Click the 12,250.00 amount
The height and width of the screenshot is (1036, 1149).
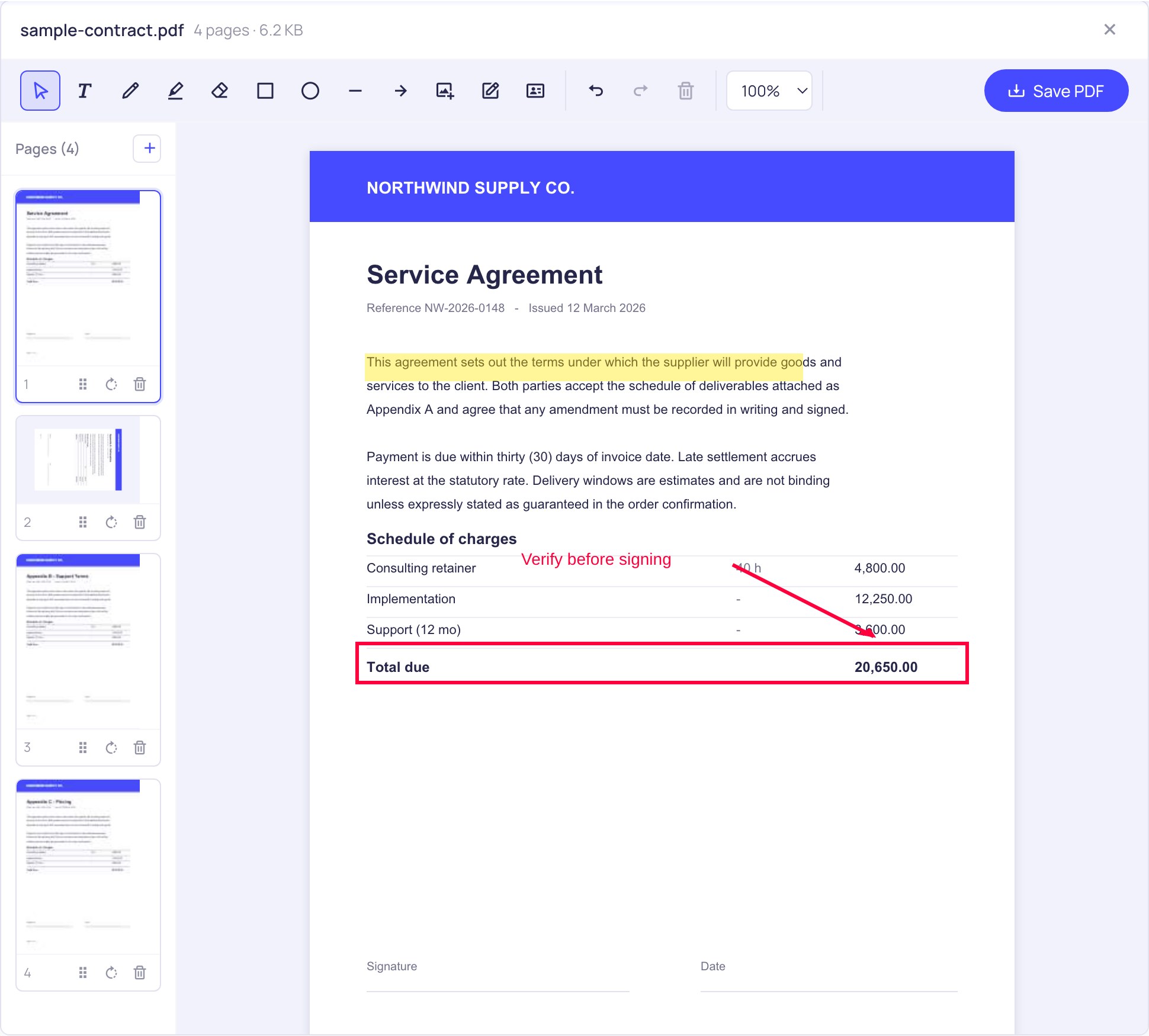click(883, 599)
